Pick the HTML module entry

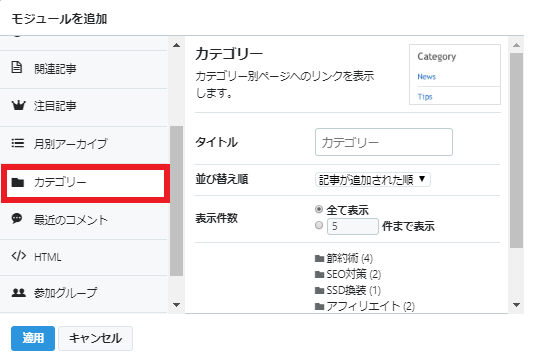point(84,257)
